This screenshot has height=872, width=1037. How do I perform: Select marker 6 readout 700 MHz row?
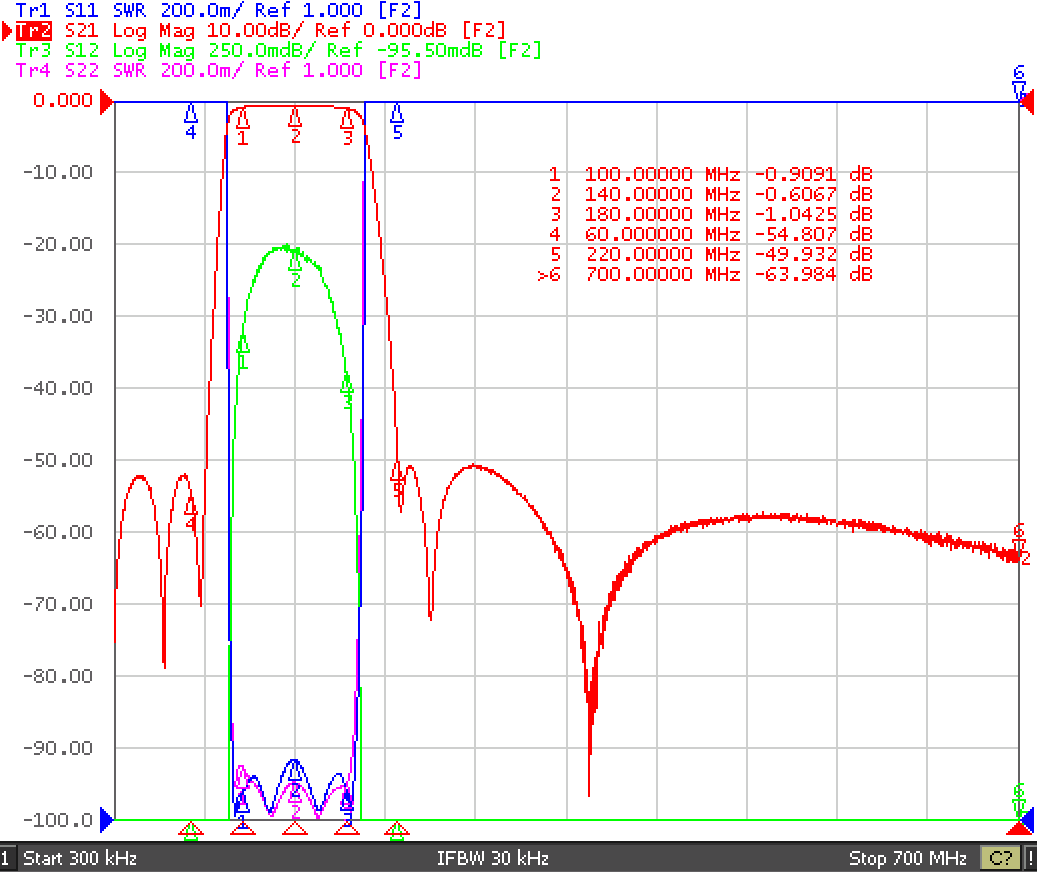tap(705, 274)
